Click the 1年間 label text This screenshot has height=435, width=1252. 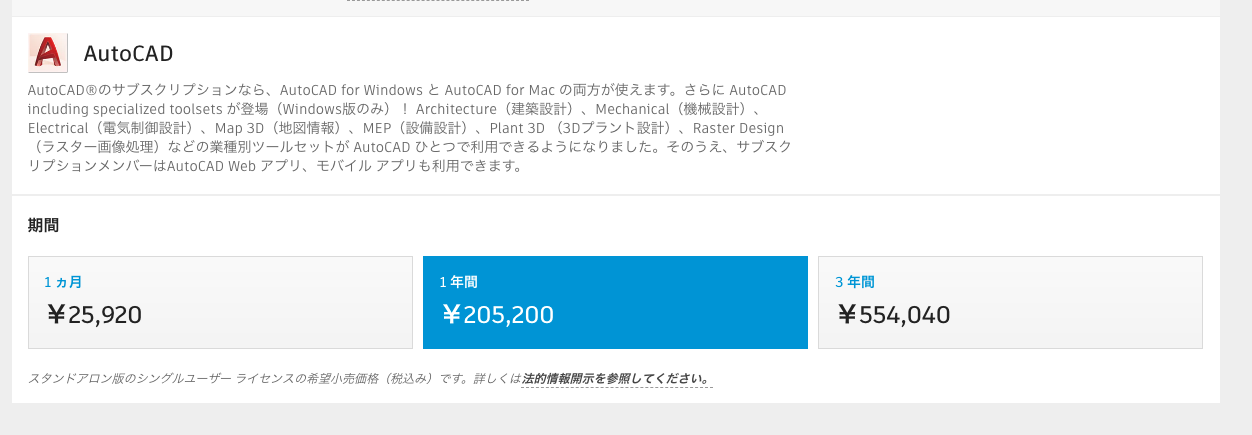(458, 282)
